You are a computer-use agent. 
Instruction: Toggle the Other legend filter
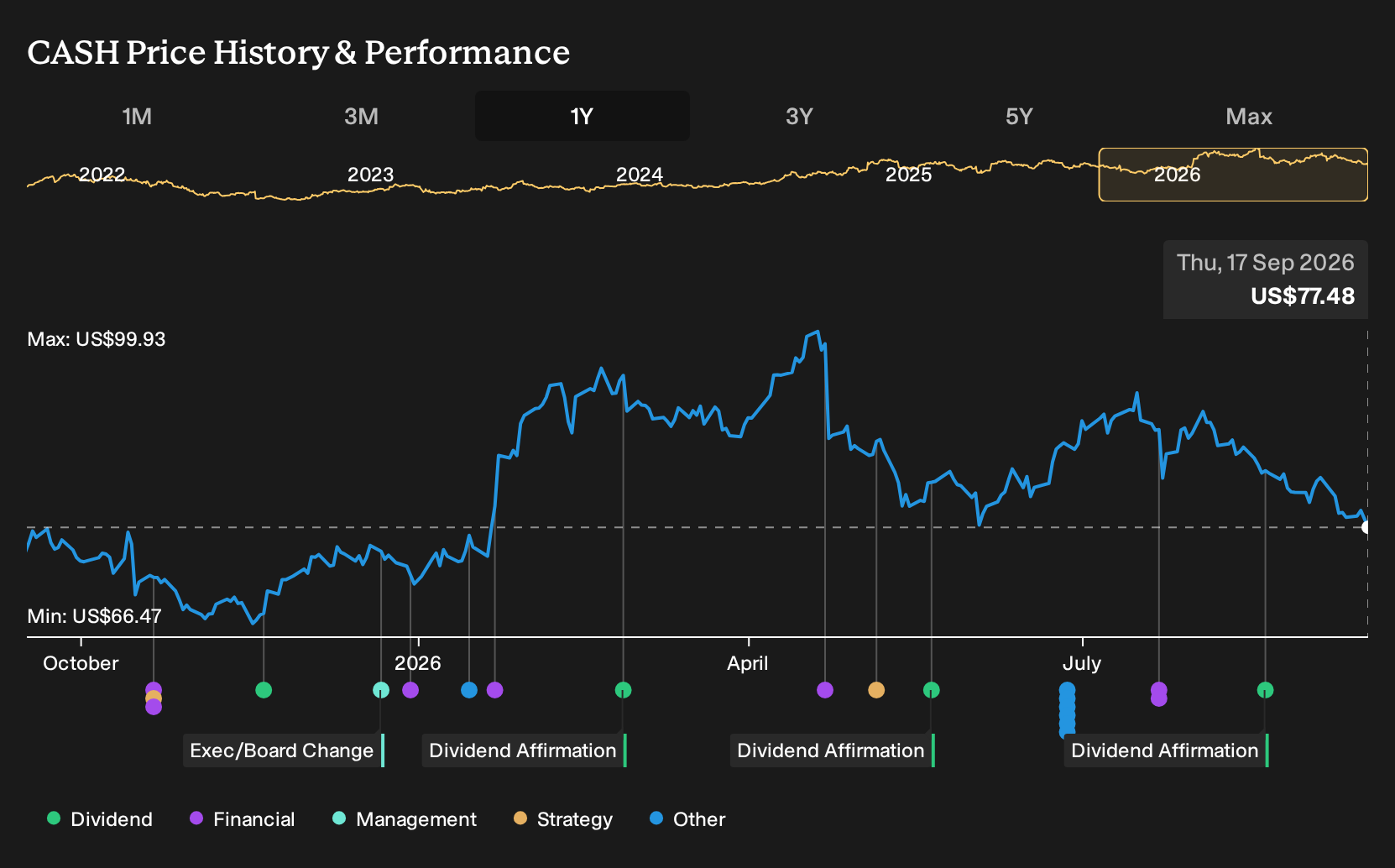pos(687,819)
